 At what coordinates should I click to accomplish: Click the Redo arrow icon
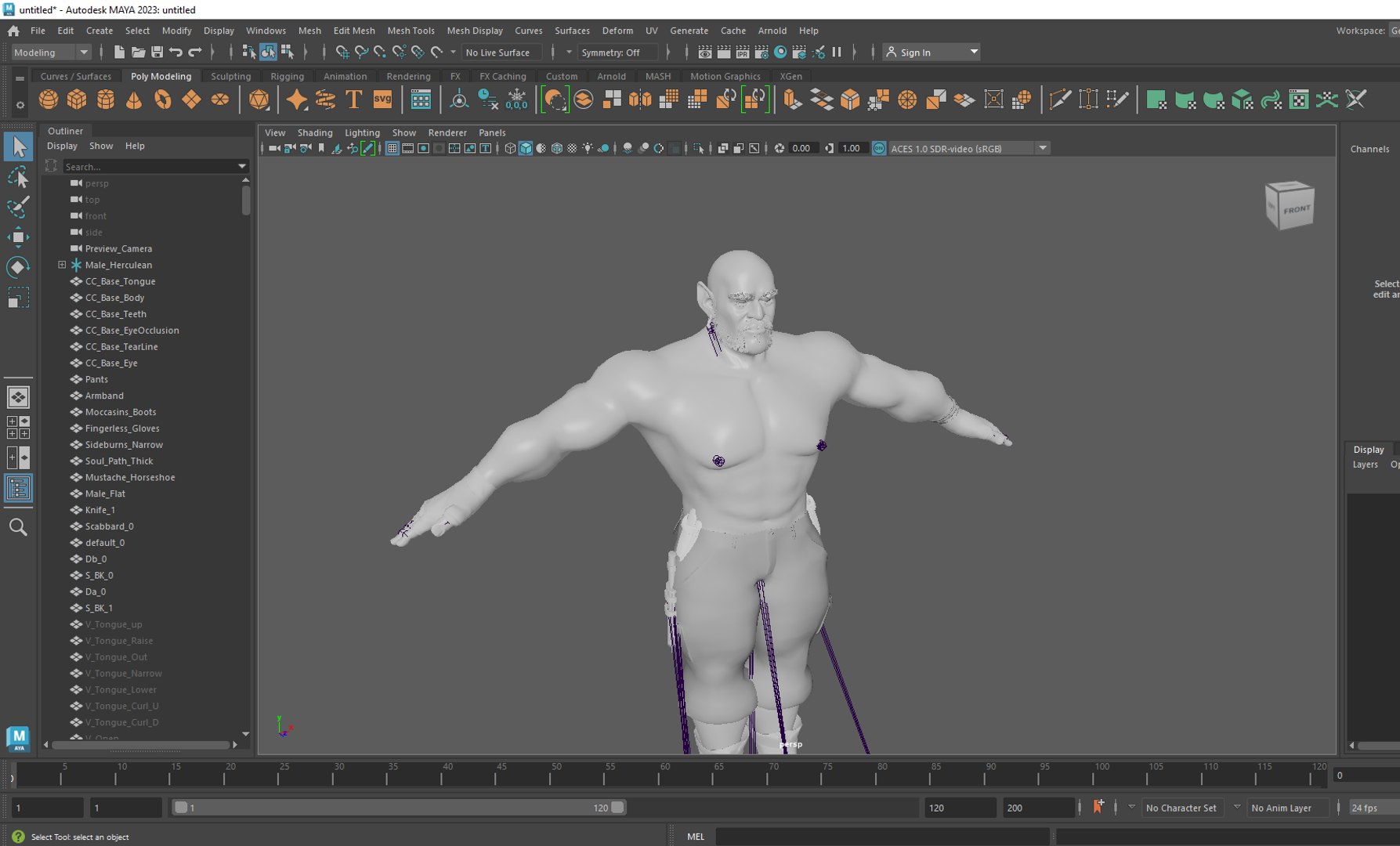195,52
